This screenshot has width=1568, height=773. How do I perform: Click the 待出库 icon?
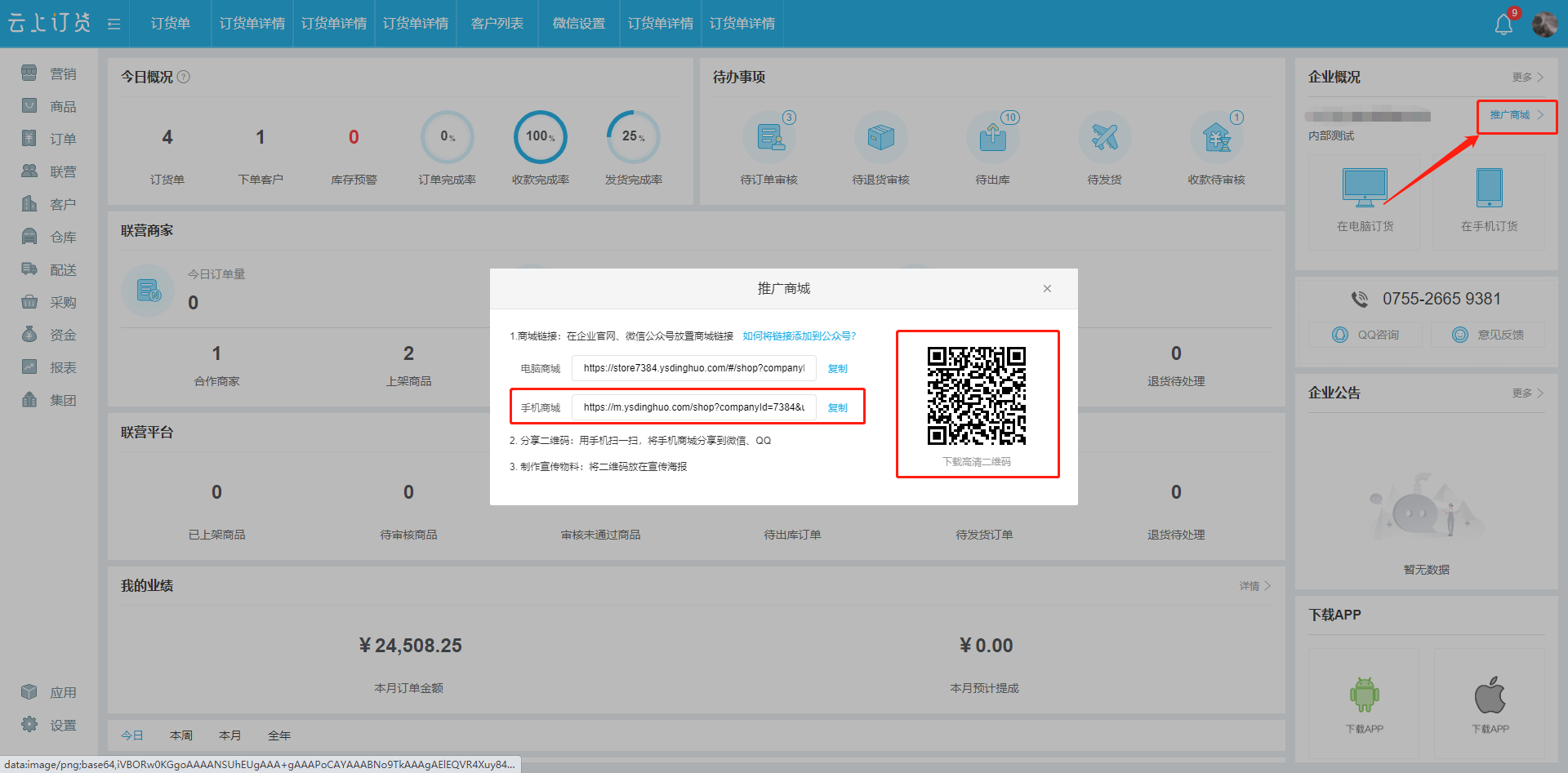click(x=993, y=136)
